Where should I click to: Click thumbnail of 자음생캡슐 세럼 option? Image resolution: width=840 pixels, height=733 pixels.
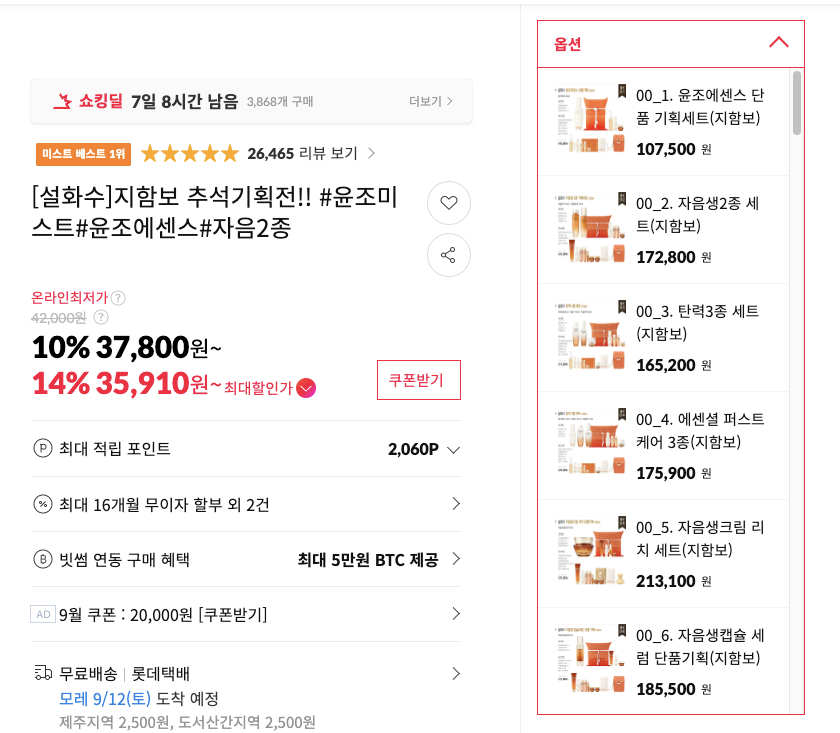point(590,660)
